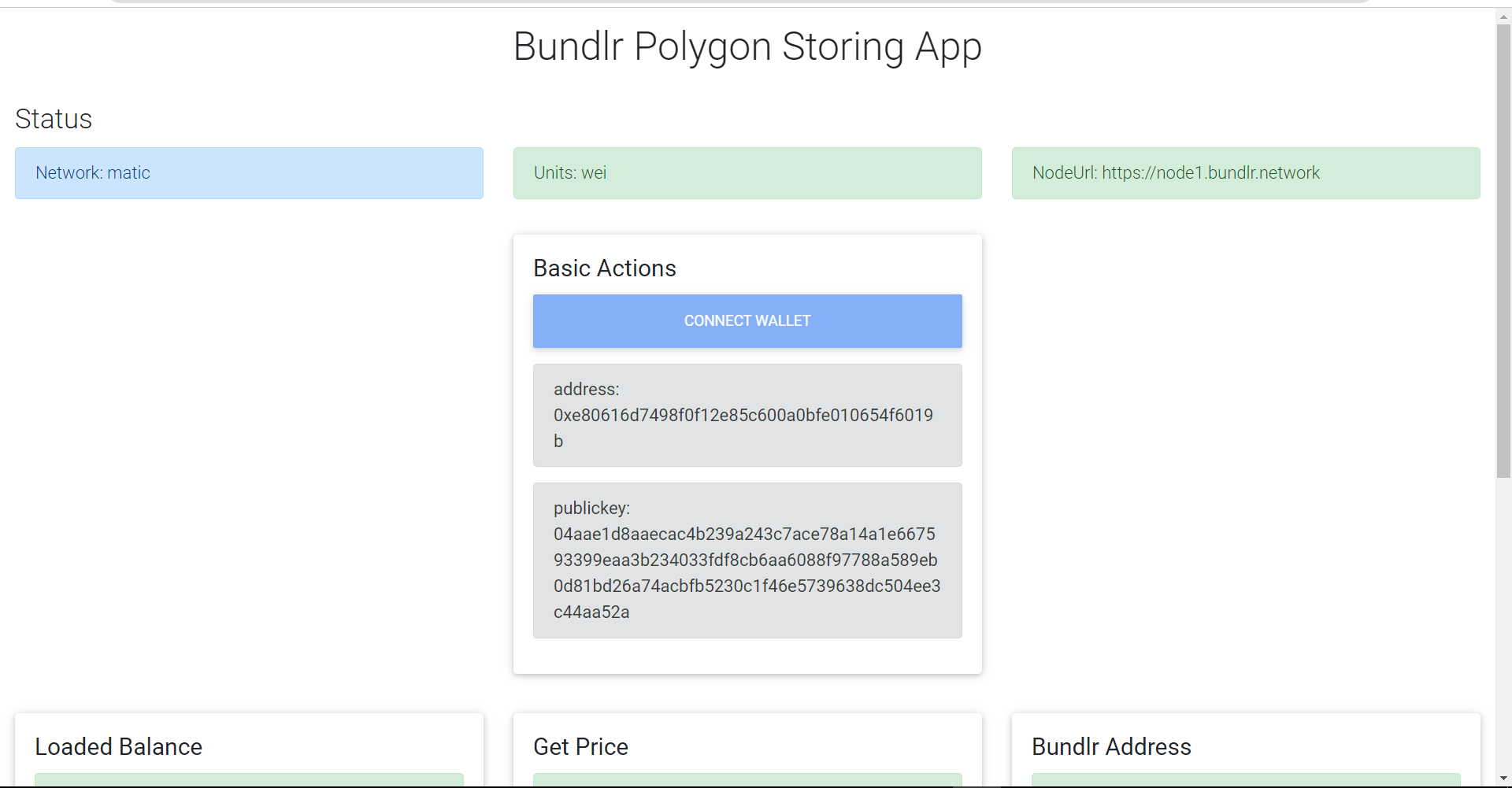Select the Network: matic status box

point(249,173)
